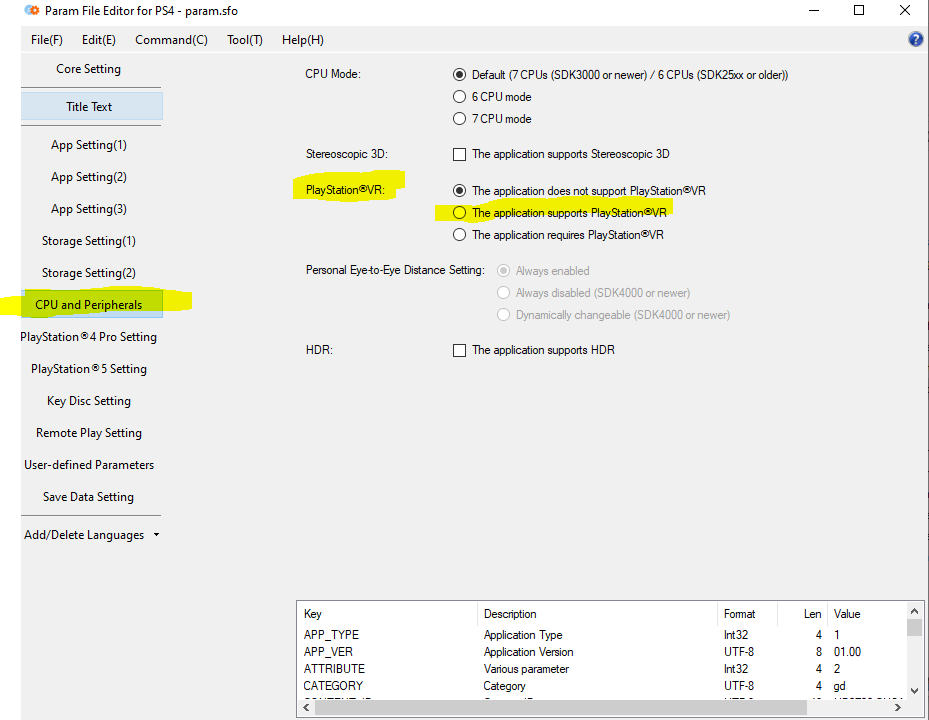Select application supports PlayStation VR
The width and height of the screenshot is (929, 720).
point(459,213)
